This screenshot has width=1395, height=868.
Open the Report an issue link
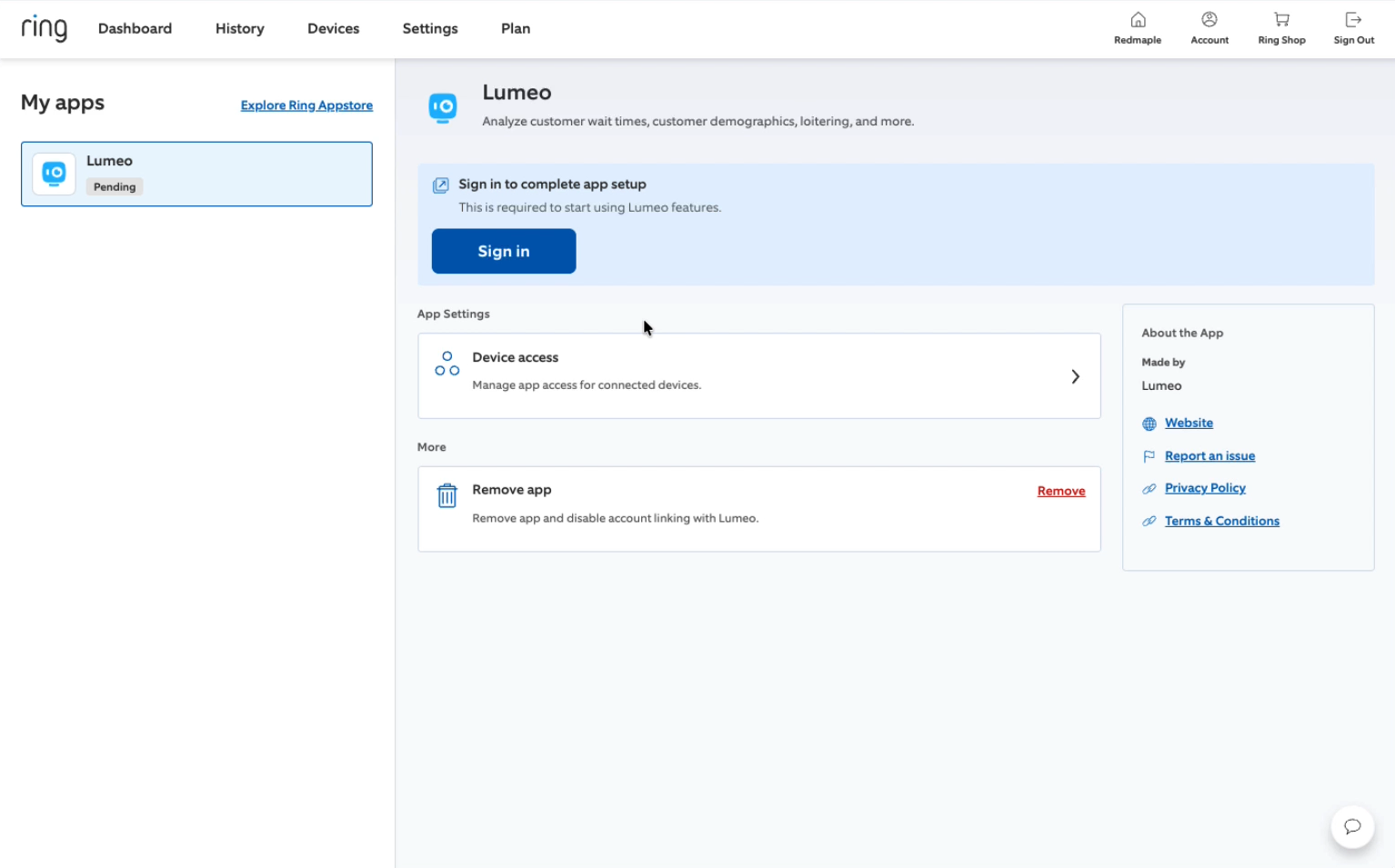[x=1209, y=455]
